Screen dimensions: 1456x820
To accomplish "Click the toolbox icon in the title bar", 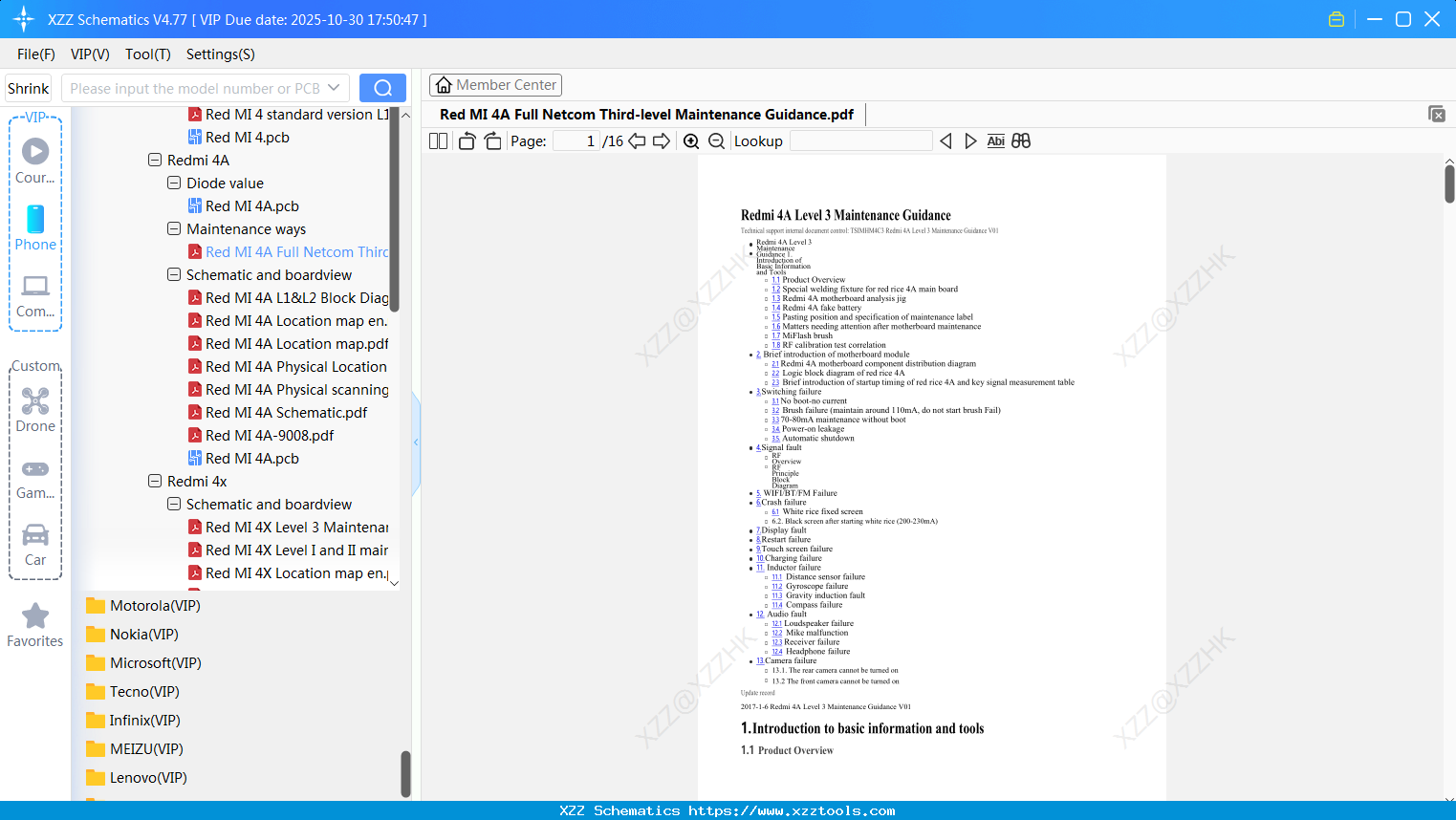I will (1336, 19).
